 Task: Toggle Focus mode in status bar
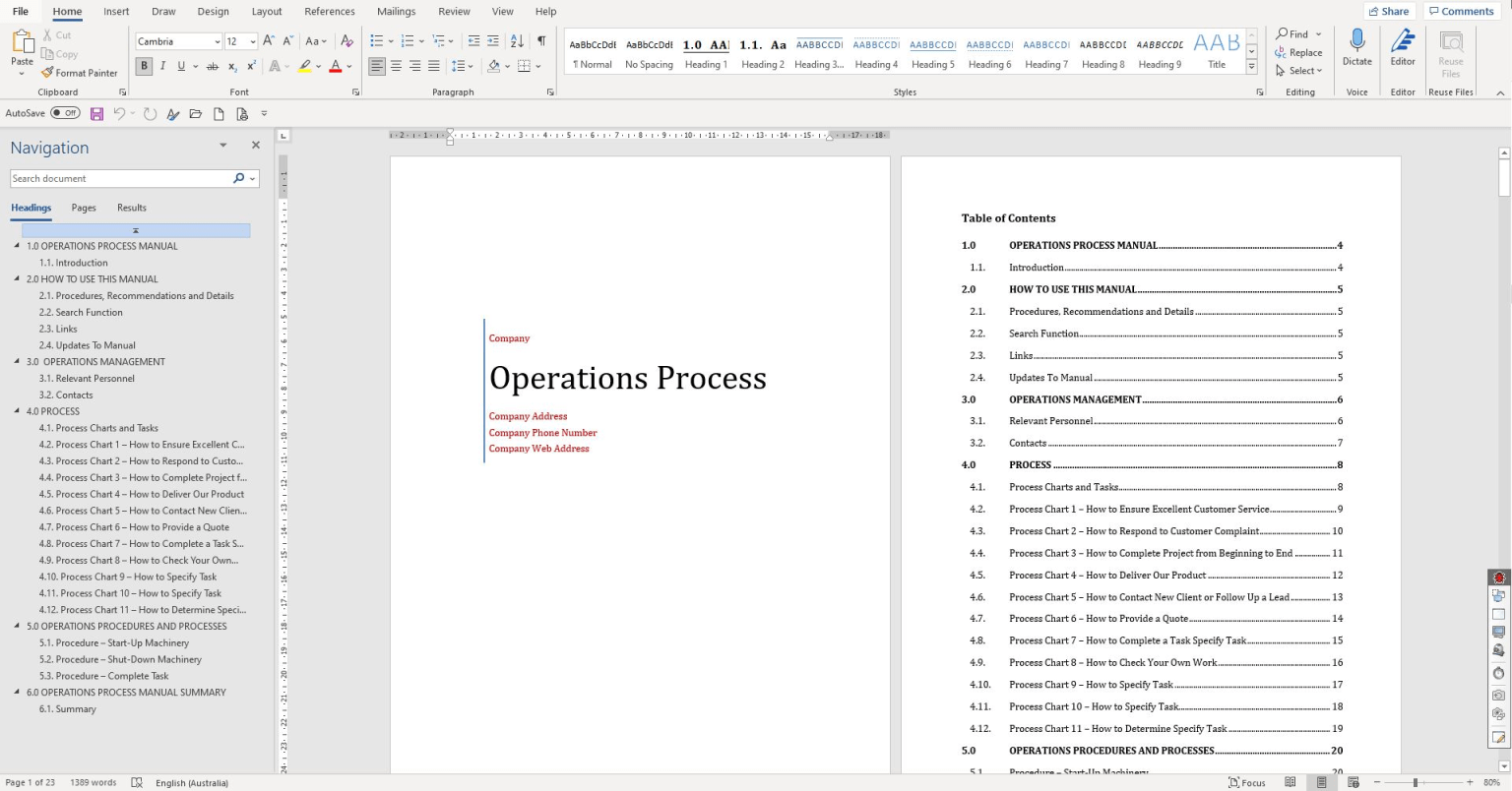[x=1247, y=782]
